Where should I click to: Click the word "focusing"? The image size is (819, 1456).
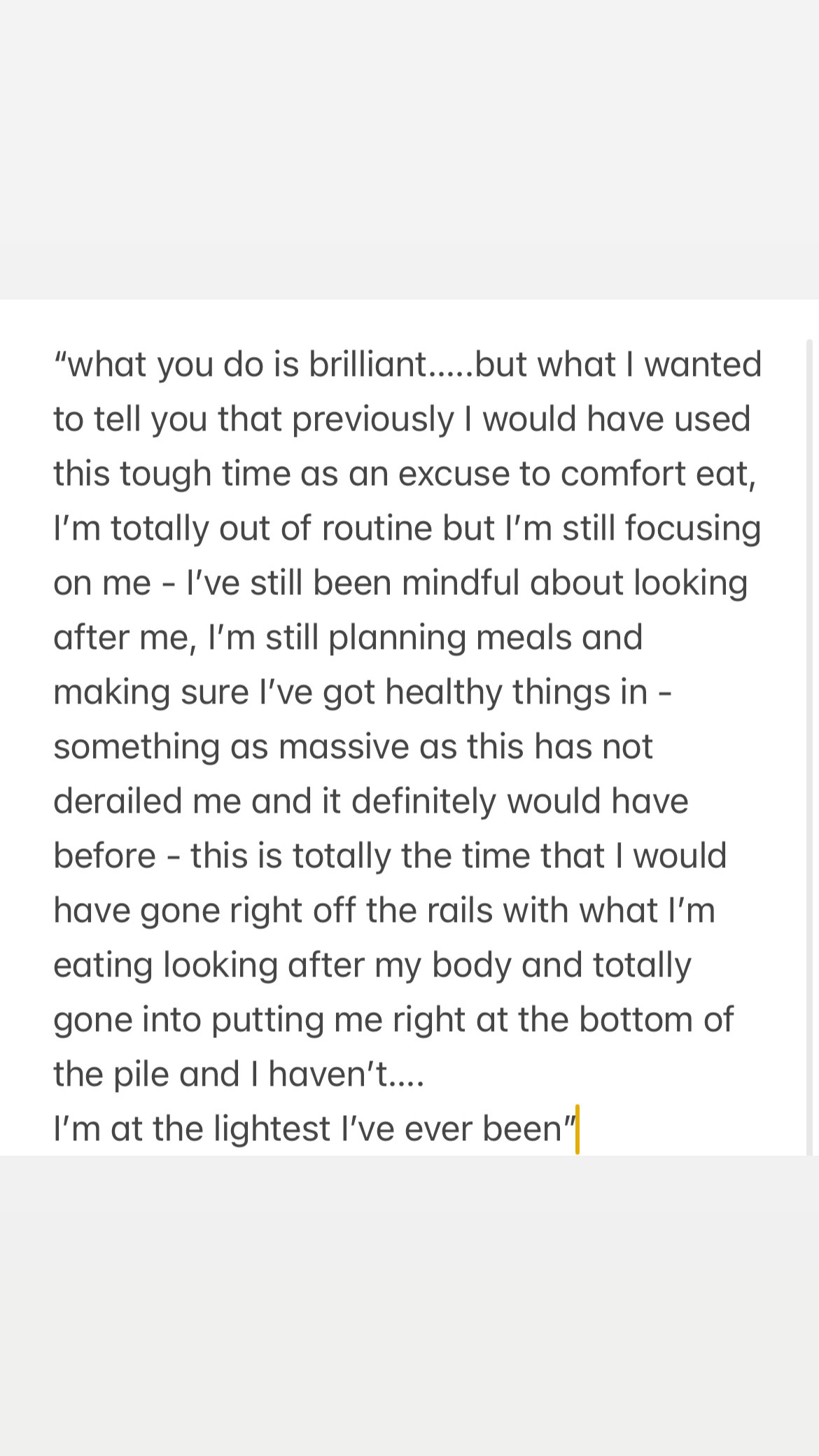[693, 528]
